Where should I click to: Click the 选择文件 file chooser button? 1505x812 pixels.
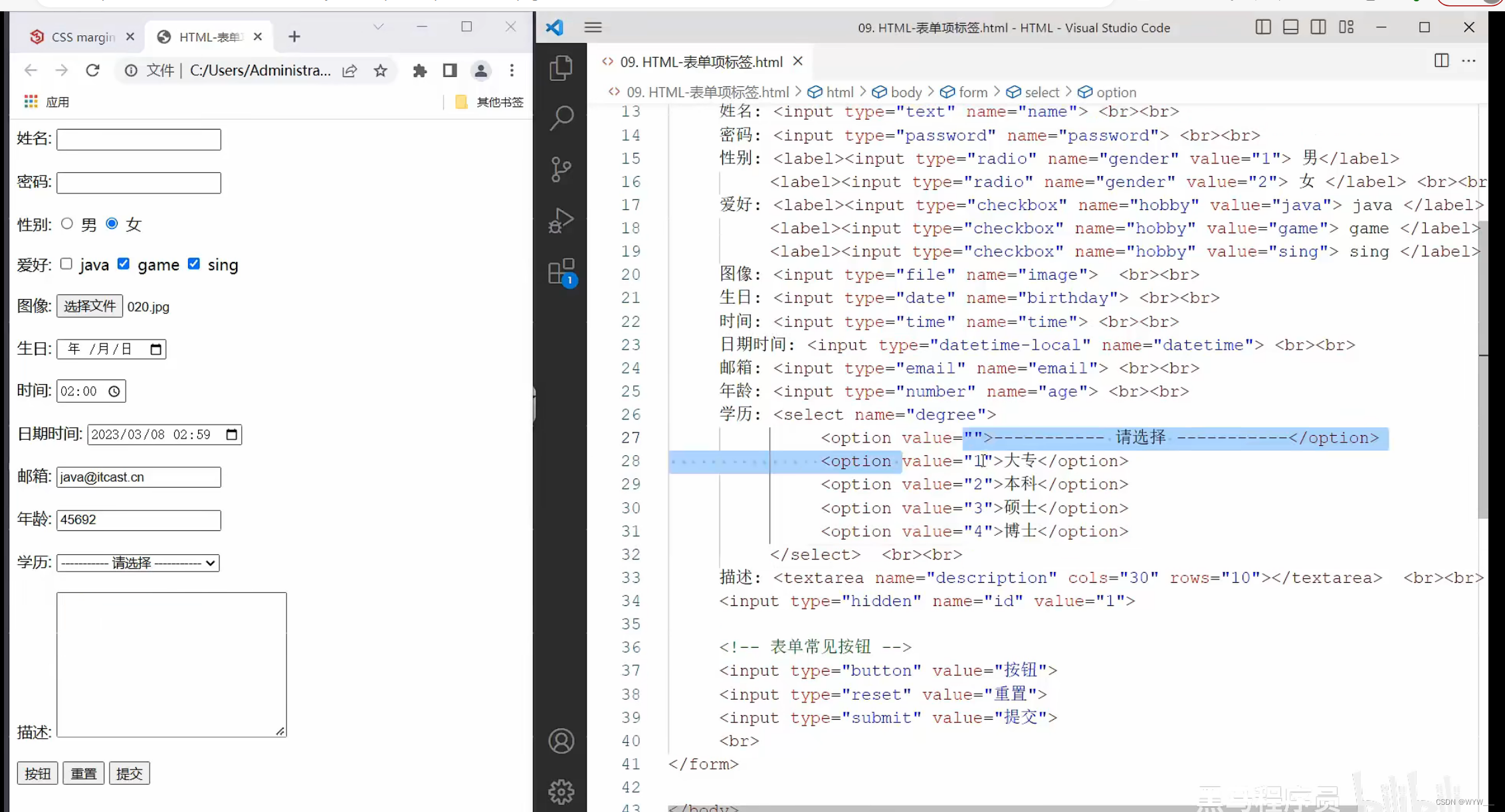(90, 306)
